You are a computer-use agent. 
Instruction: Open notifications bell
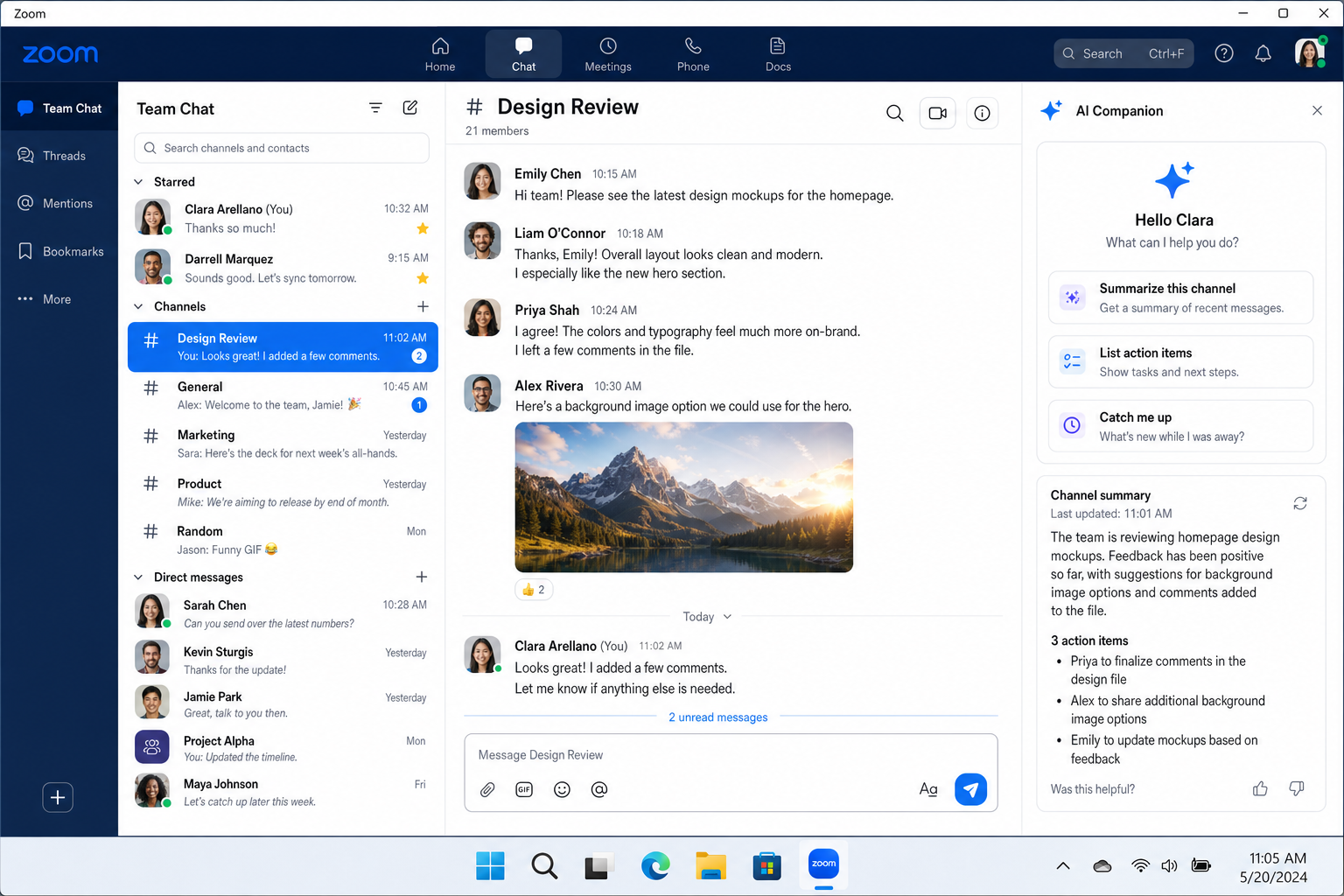(1263, 53)
